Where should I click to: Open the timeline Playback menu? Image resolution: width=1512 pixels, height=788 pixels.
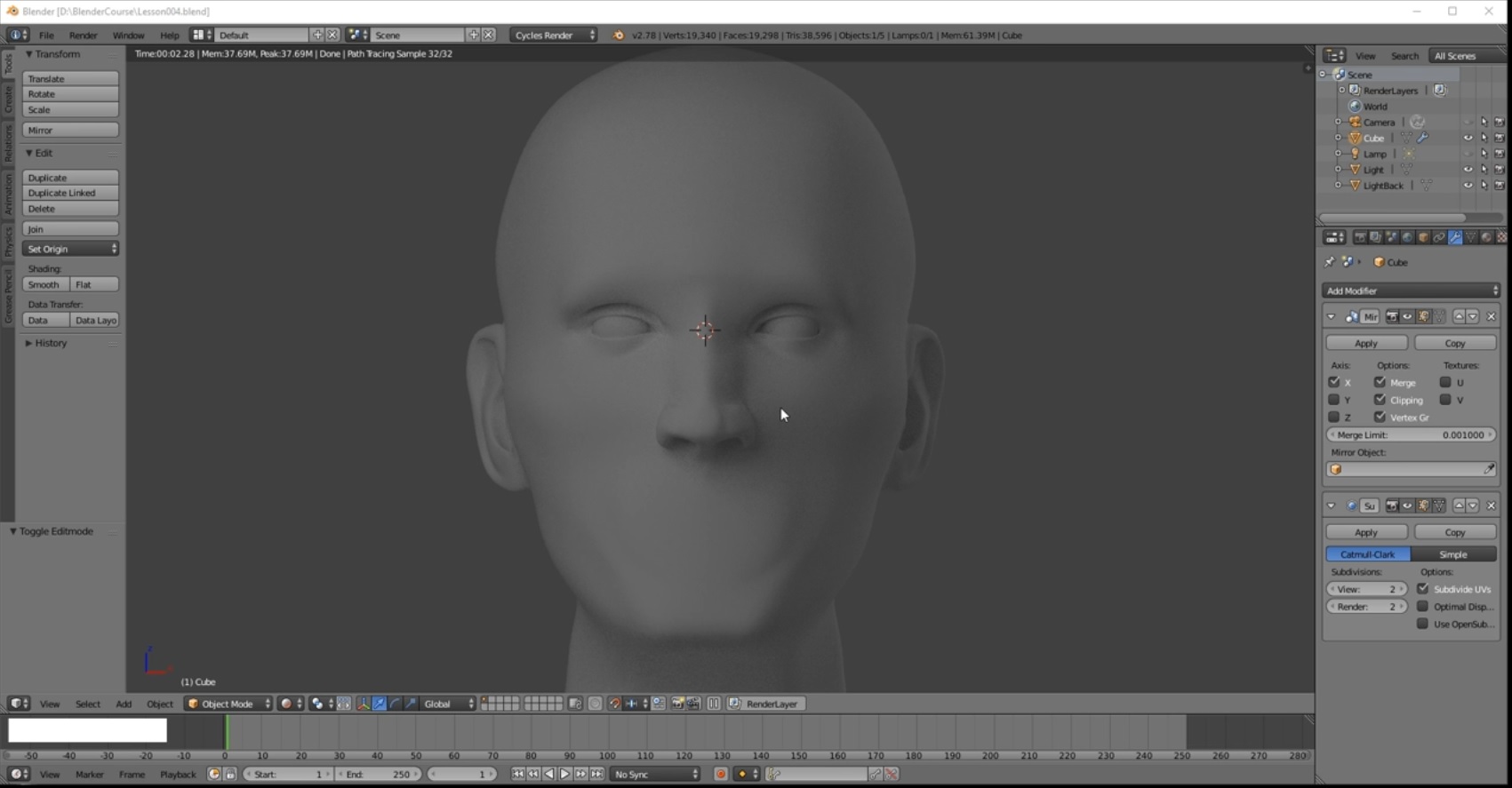click(178, 774)
